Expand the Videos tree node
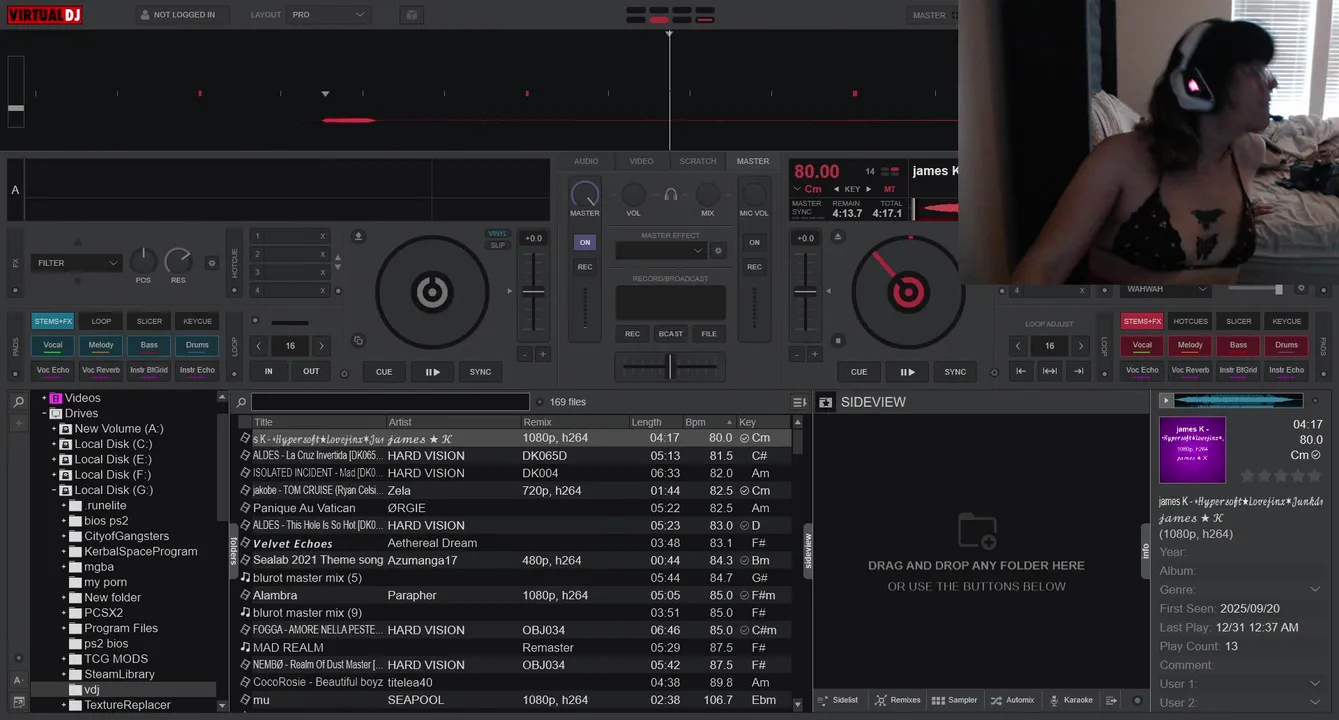The image size is (1339, 720). coord(44,398)
